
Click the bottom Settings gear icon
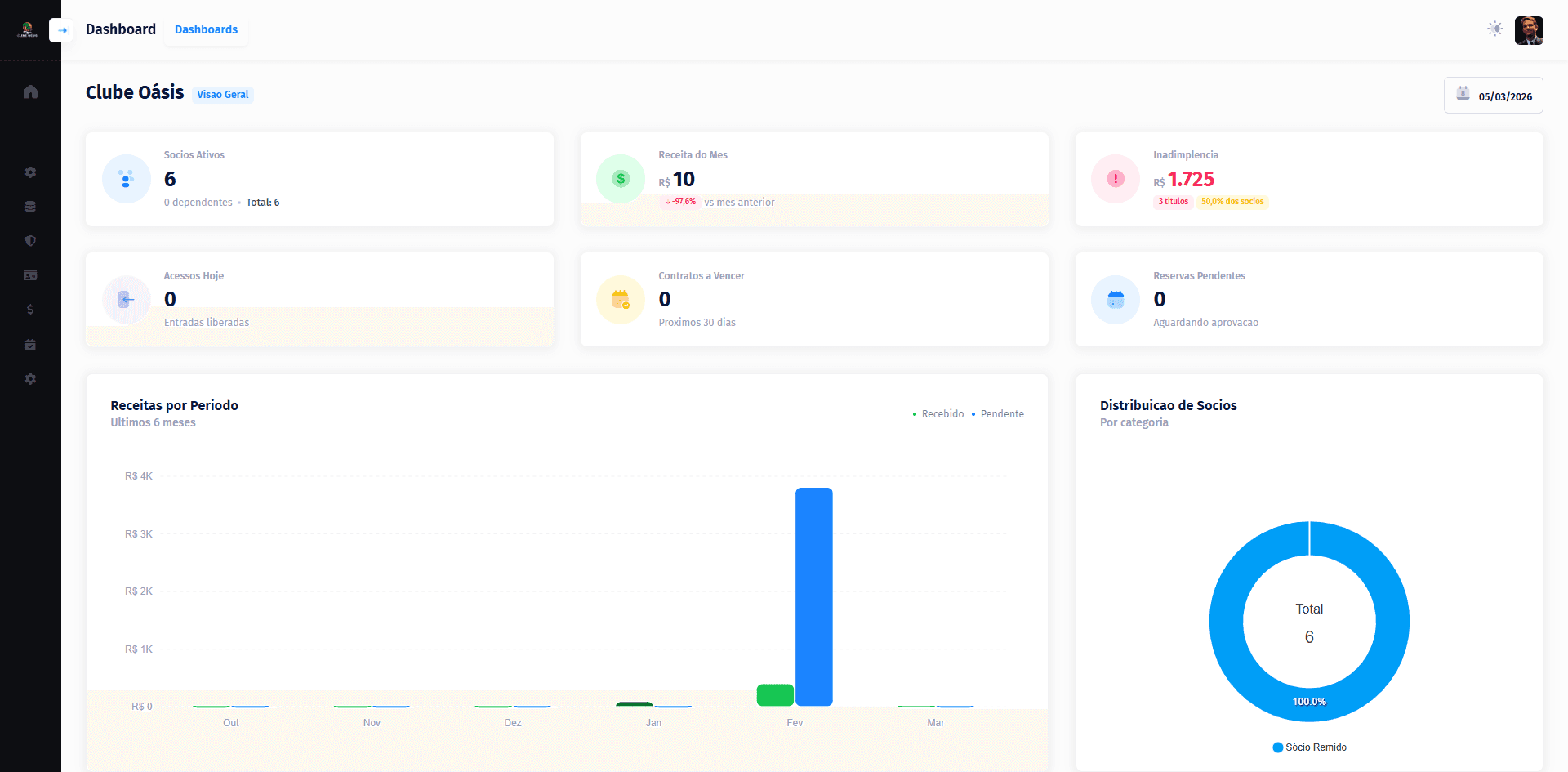click(30, 378)
